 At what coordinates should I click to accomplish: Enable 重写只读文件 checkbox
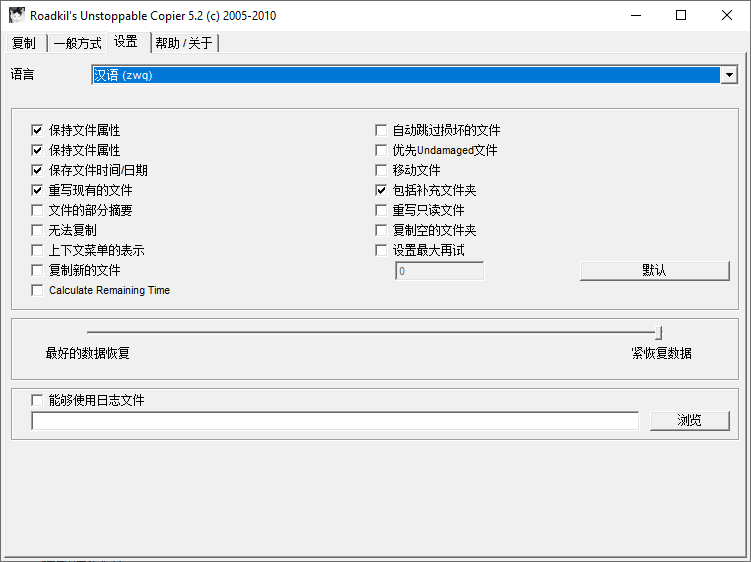381,210
